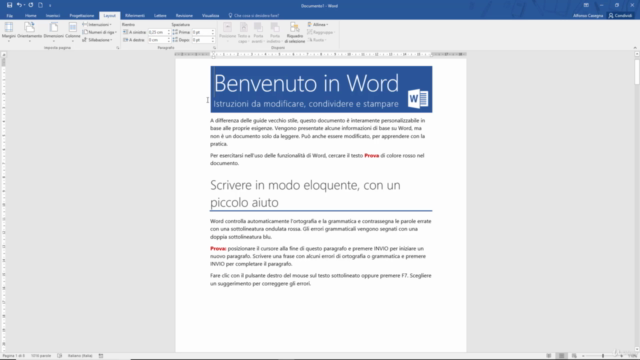Click heading 'Scrivere in modo eloquente'

[x=305, y=193]
